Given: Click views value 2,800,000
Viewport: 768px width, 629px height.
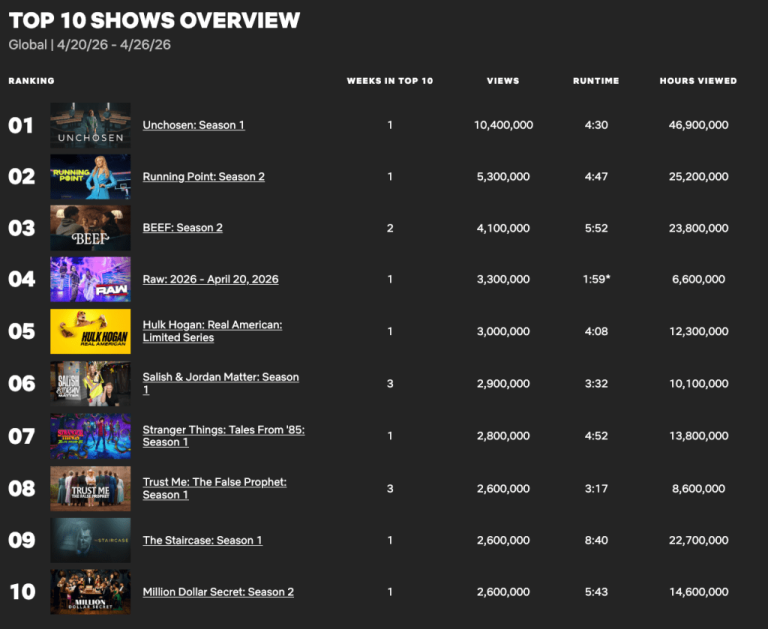Looking at the screenshot, I should coord(504,435).
